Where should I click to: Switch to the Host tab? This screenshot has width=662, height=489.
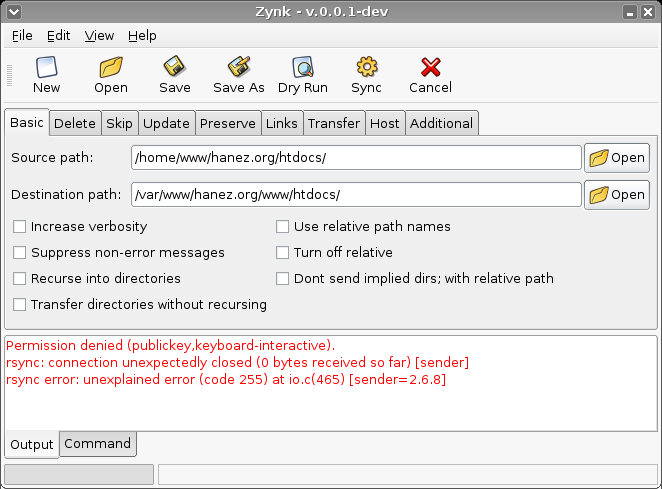(385, 123)
